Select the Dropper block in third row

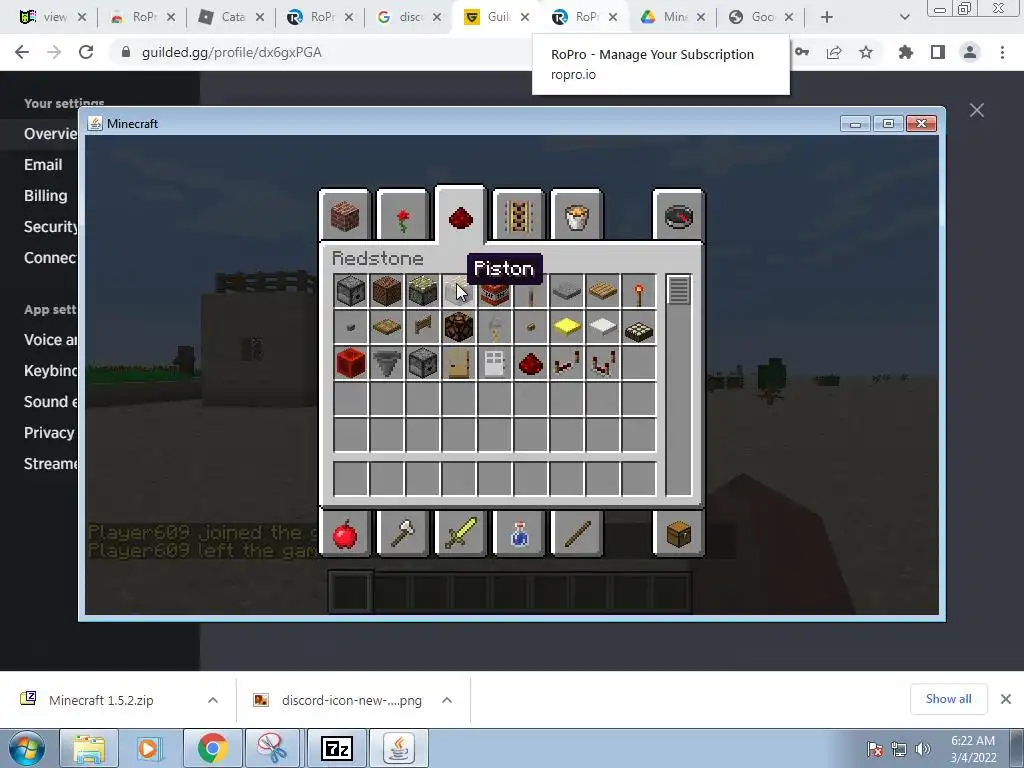[x=423, y=363]
